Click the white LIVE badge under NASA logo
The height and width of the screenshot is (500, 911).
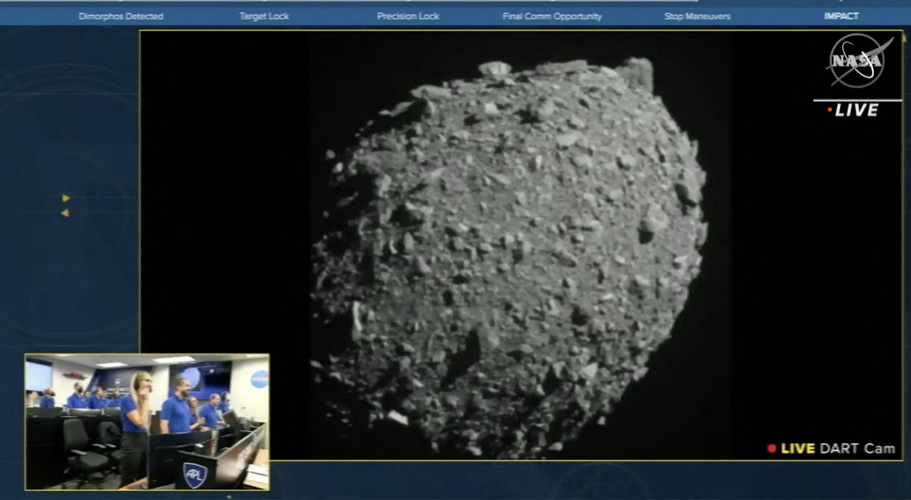tap(855, 110)
